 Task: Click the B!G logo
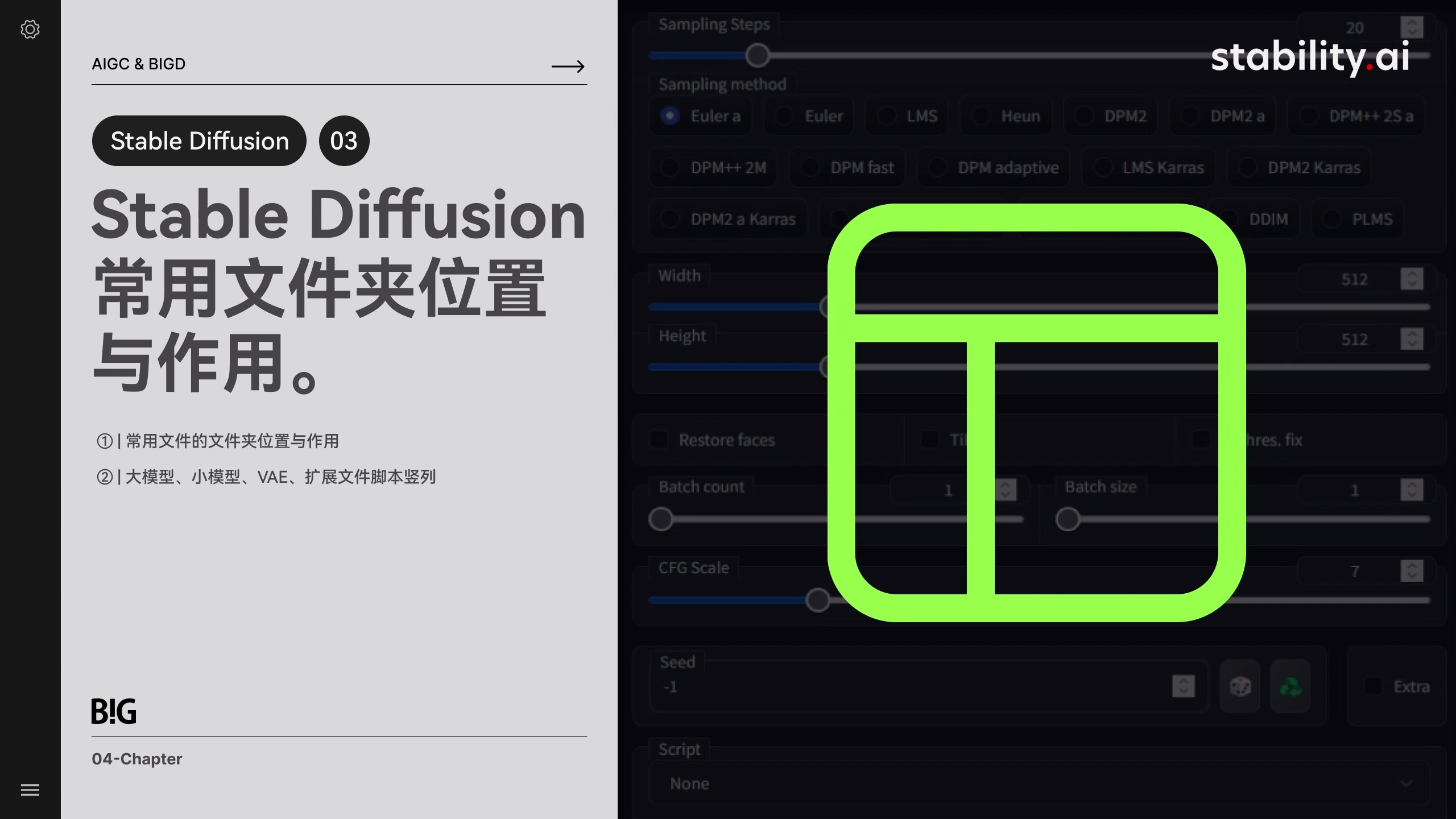(x=114, y=711)
